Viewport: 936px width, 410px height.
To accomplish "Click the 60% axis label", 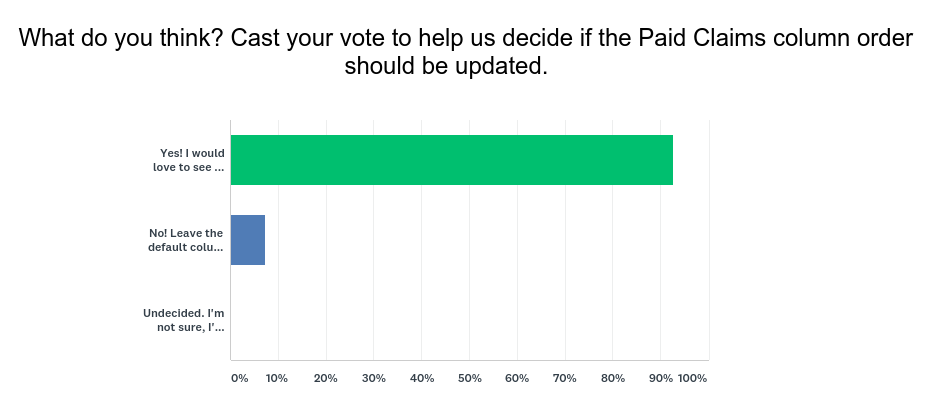I will 517,379.
